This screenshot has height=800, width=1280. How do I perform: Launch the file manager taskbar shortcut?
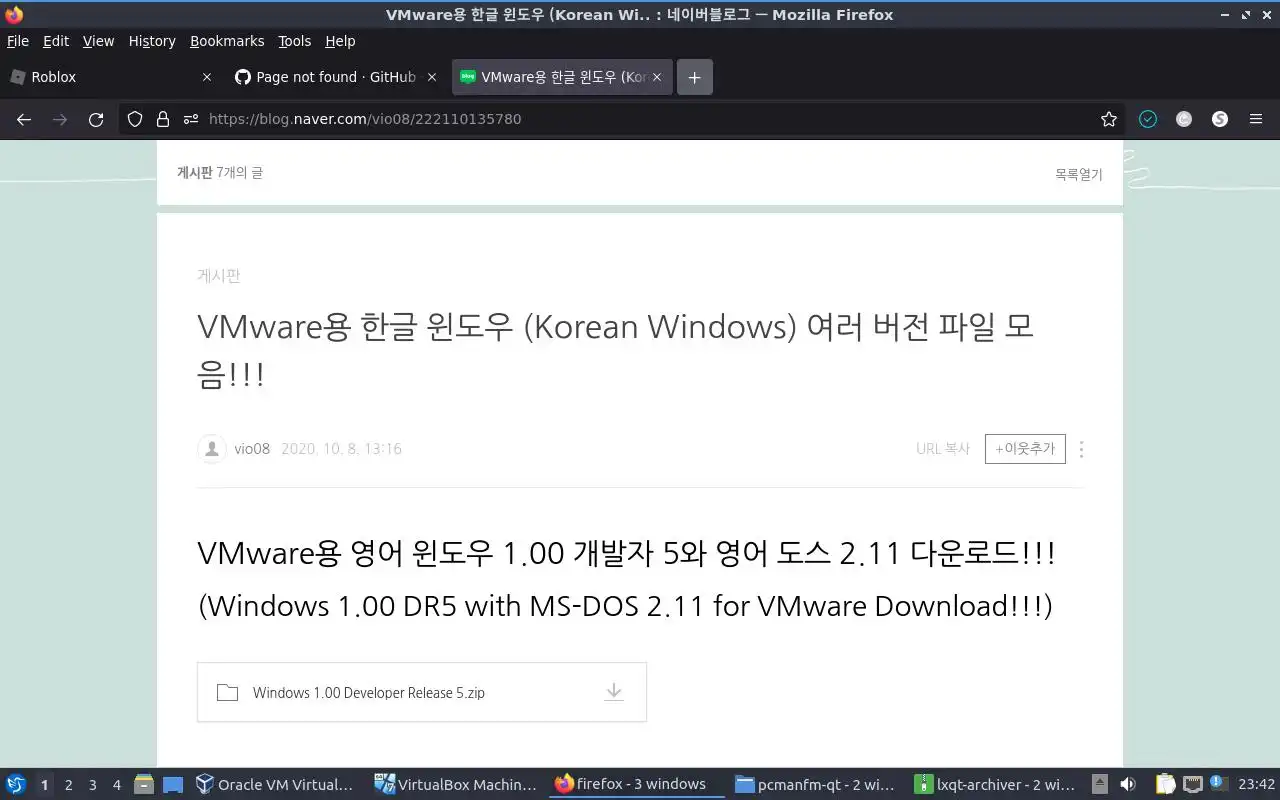coord(144,785)
